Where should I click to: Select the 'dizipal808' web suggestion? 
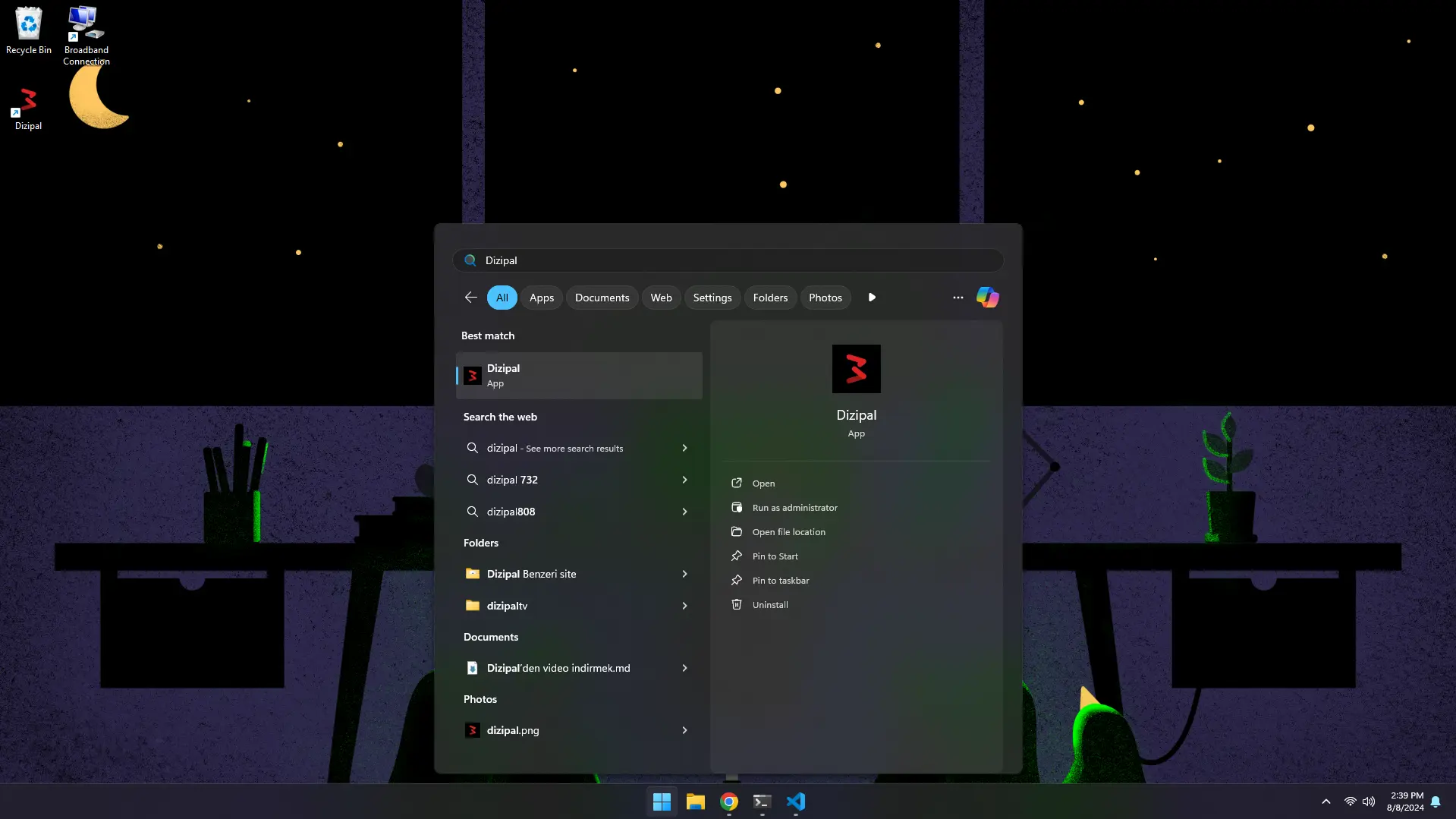(x=579, y=512)
